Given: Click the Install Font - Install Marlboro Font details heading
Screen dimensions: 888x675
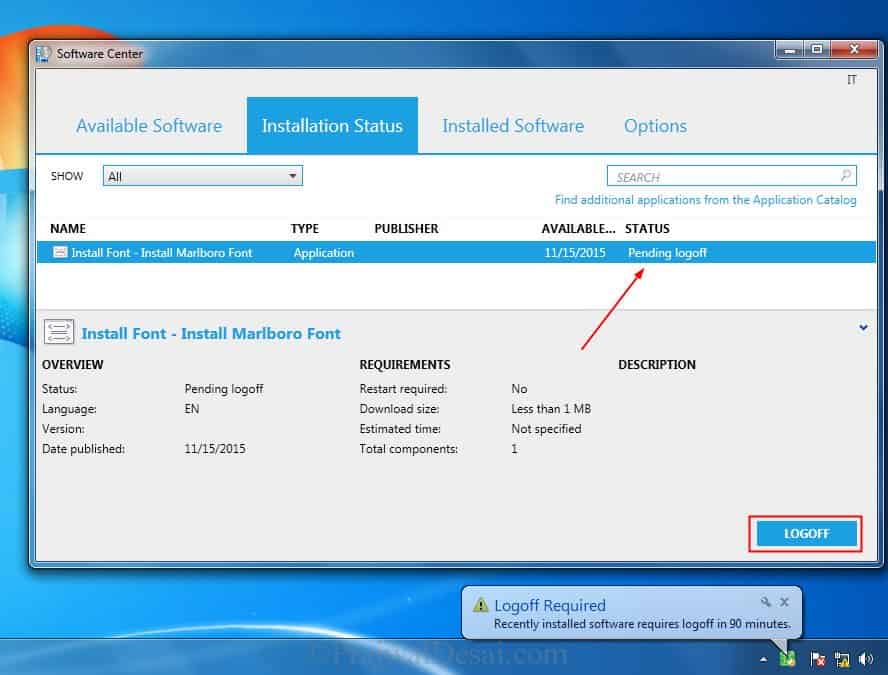Looking at the screenshot, I should (211, 334).
